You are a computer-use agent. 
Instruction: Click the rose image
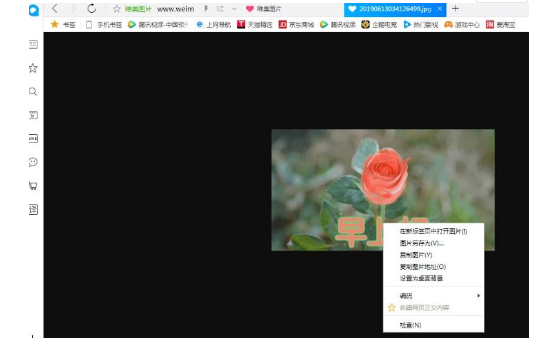coord(383,190)
